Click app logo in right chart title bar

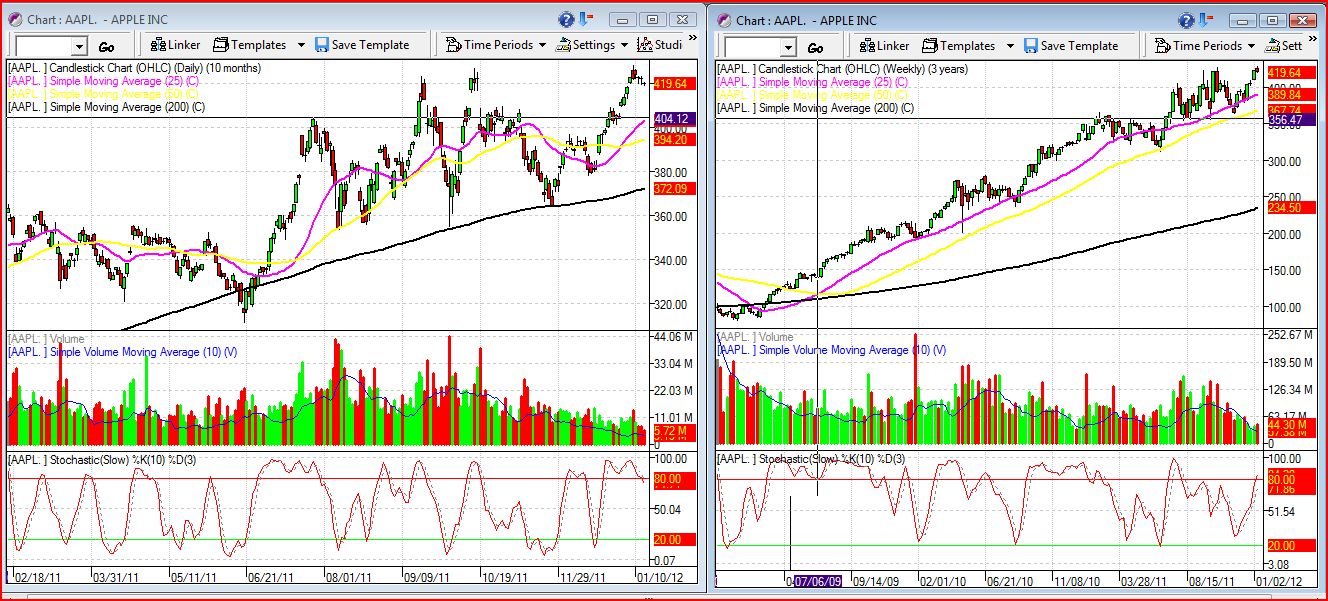coord(724,21)
